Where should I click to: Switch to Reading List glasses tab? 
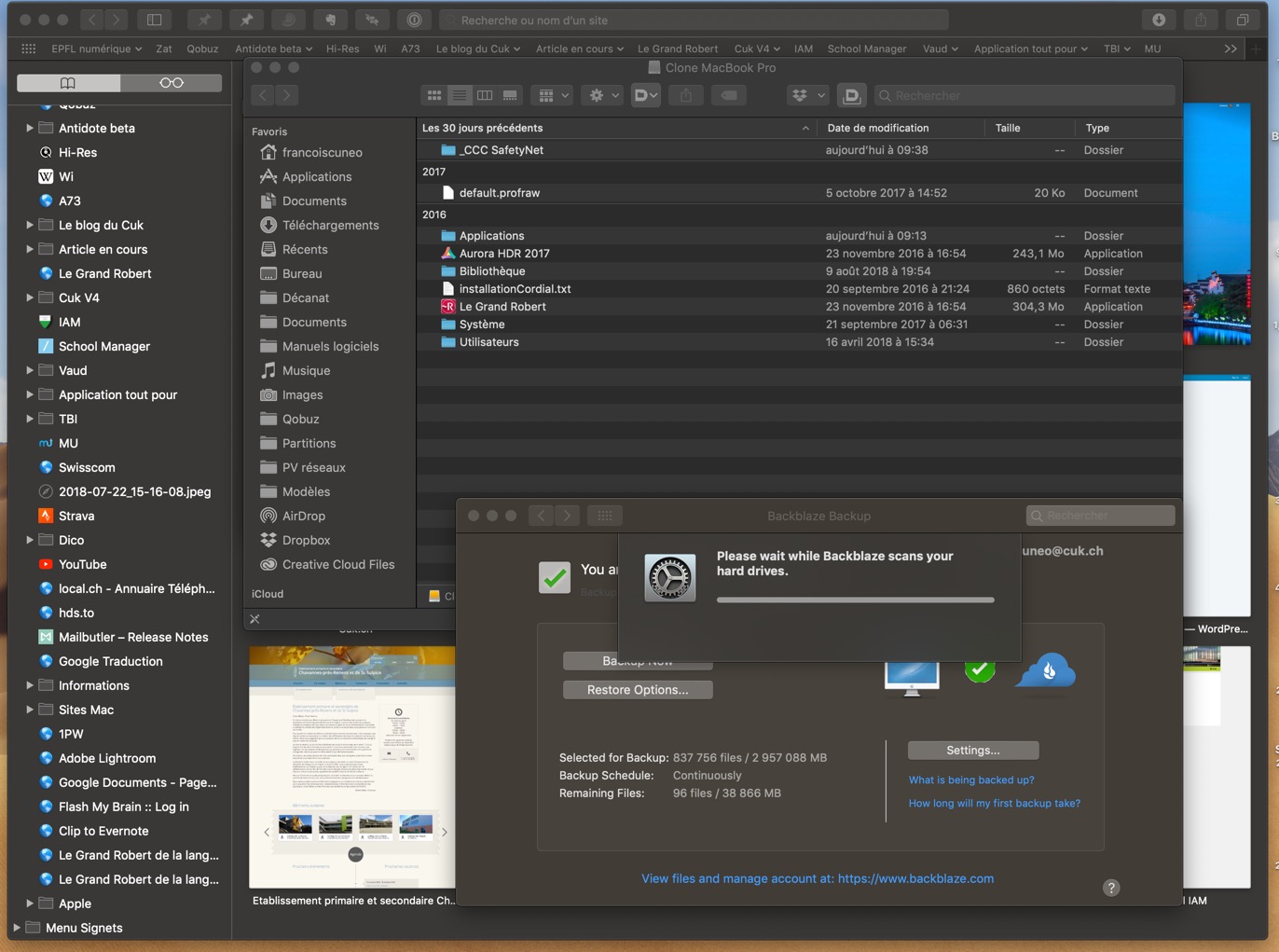point(172,83)
